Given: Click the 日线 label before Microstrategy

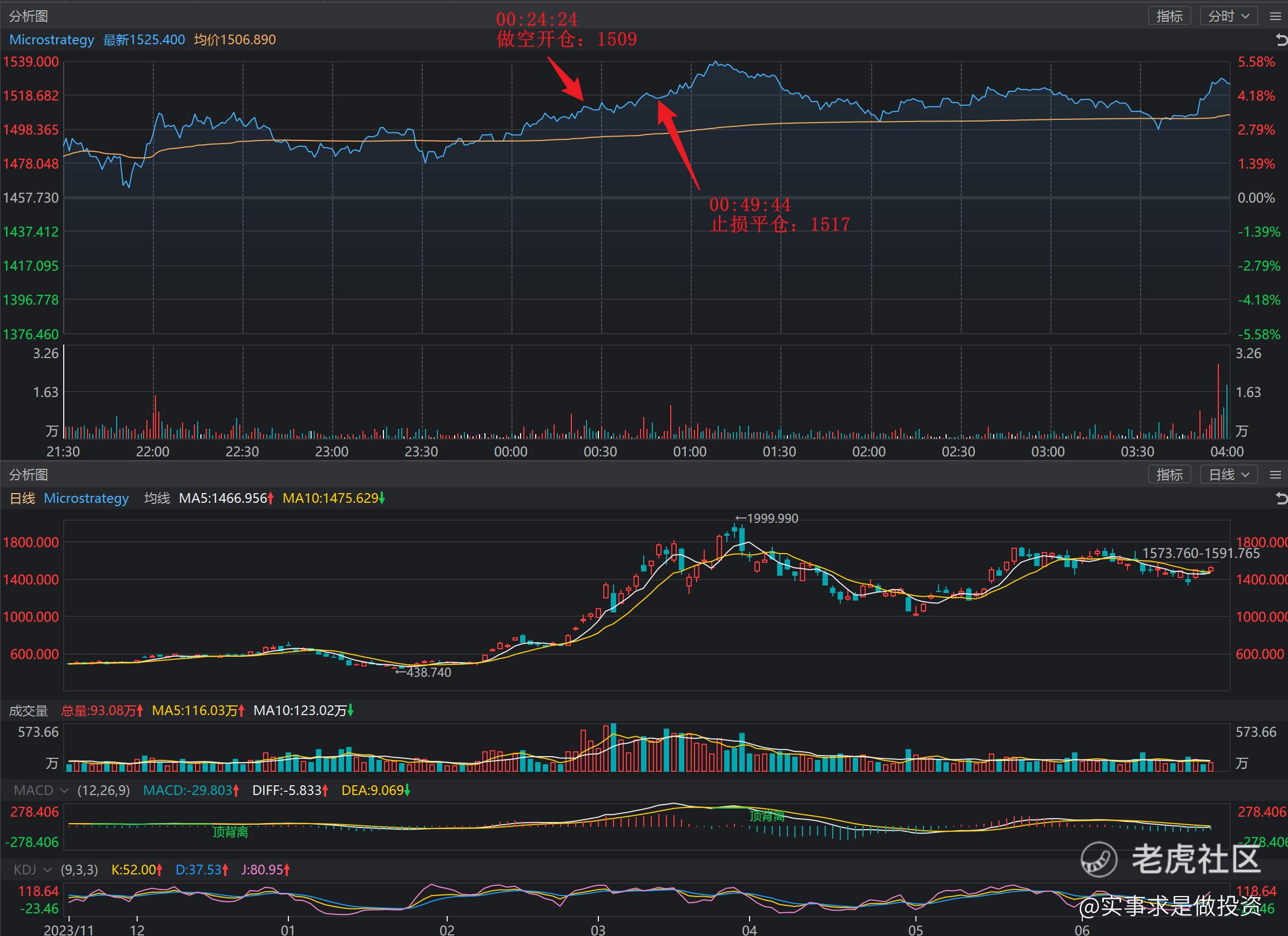Looking at the screenshot, I should pyautogui.click(x=23, y=498).
